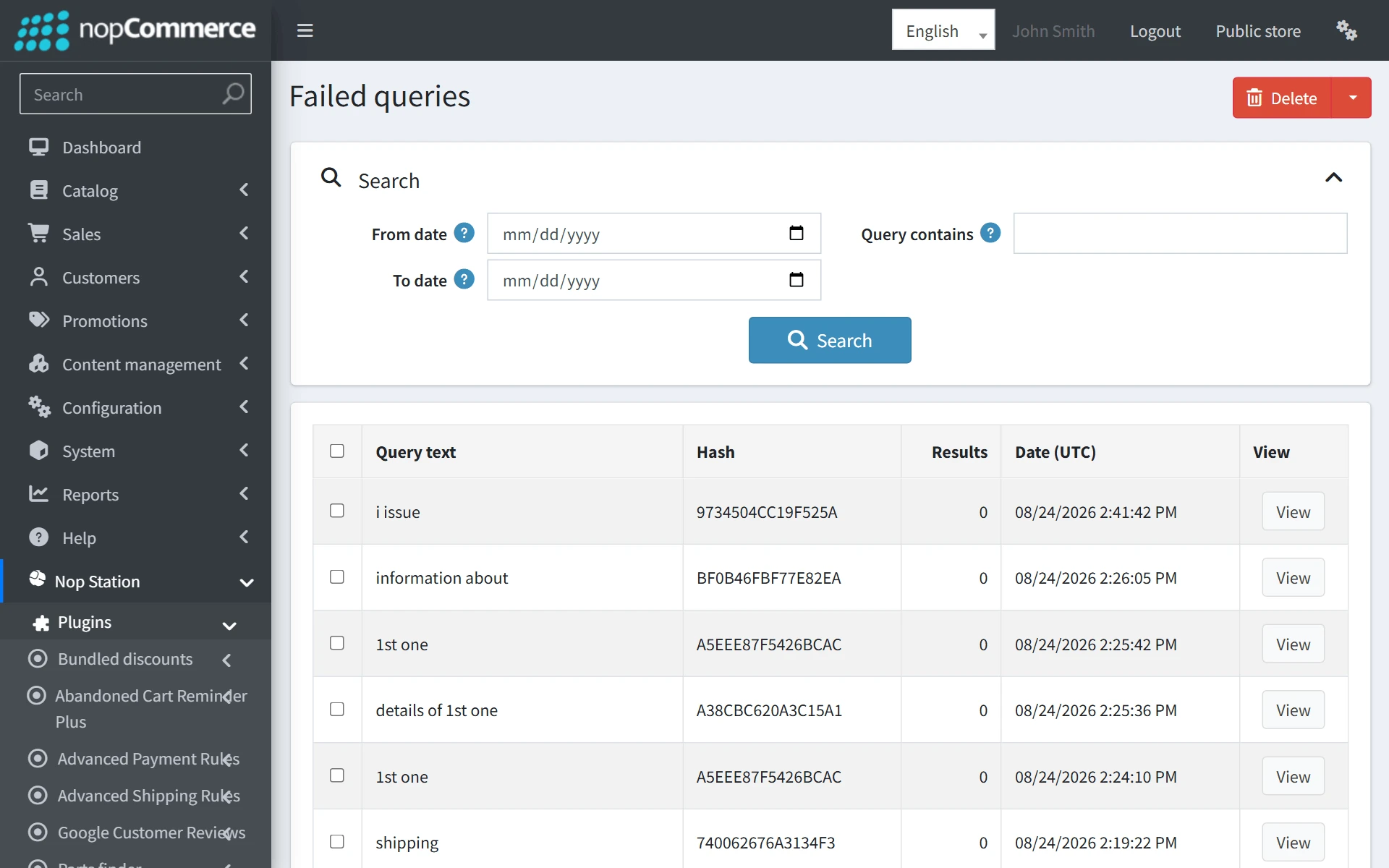This screenshot has width=1389, height=868.
Task: Focus the Query contains text field
Action: [1180, 233]
